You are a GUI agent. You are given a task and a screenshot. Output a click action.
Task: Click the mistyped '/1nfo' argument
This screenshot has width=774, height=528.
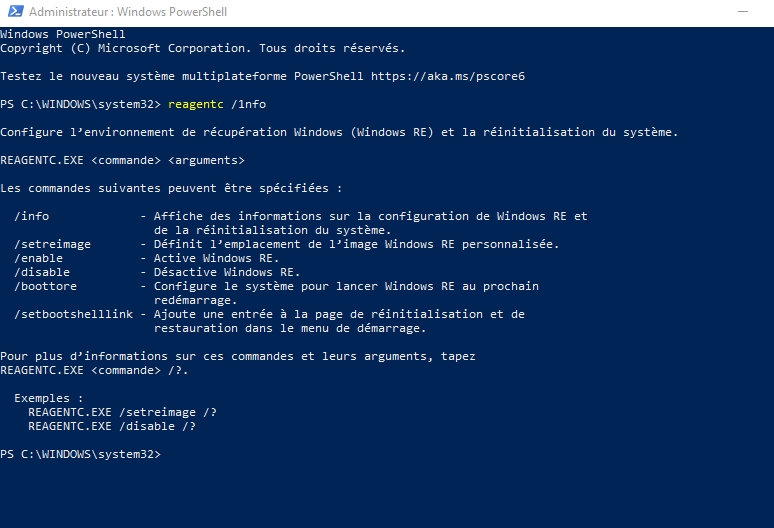pyautogui.click(x=248, y=104)
